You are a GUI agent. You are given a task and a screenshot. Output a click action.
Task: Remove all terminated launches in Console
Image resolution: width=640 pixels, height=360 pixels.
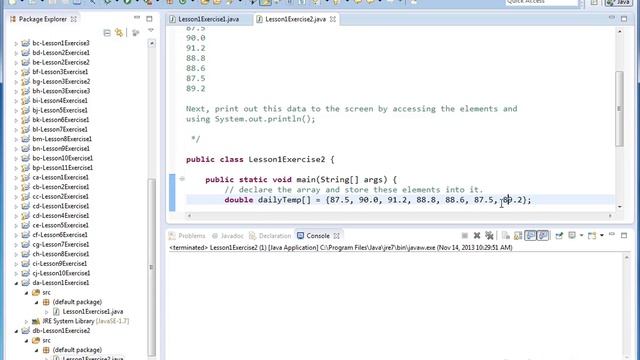[x=489, y=236]
